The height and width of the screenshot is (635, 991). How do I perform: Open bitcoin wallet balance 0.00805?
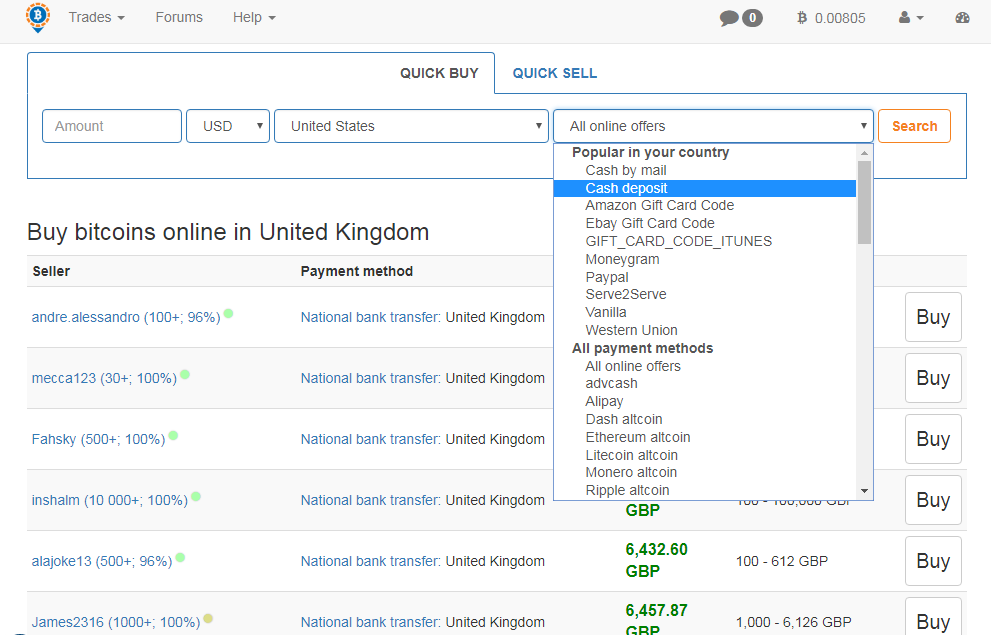831,18
